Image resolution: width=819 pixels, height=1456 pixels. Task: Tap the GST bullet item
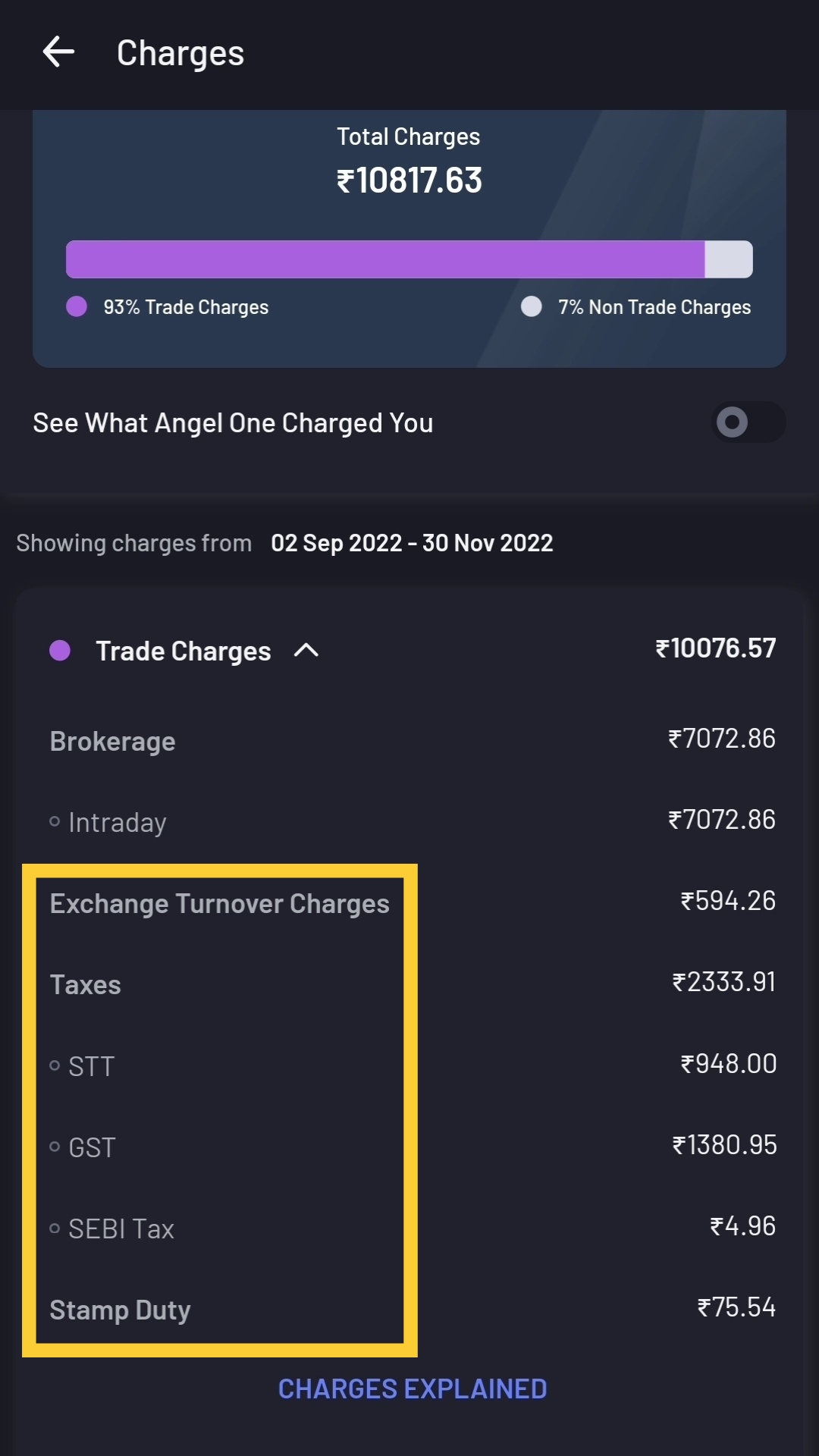click(x=92, y=1147)
